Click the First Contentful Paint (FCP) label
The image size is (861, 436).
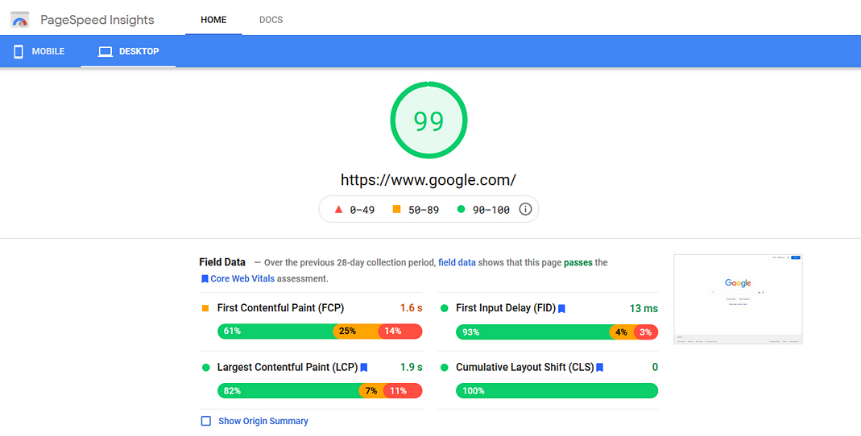(281, 308)
